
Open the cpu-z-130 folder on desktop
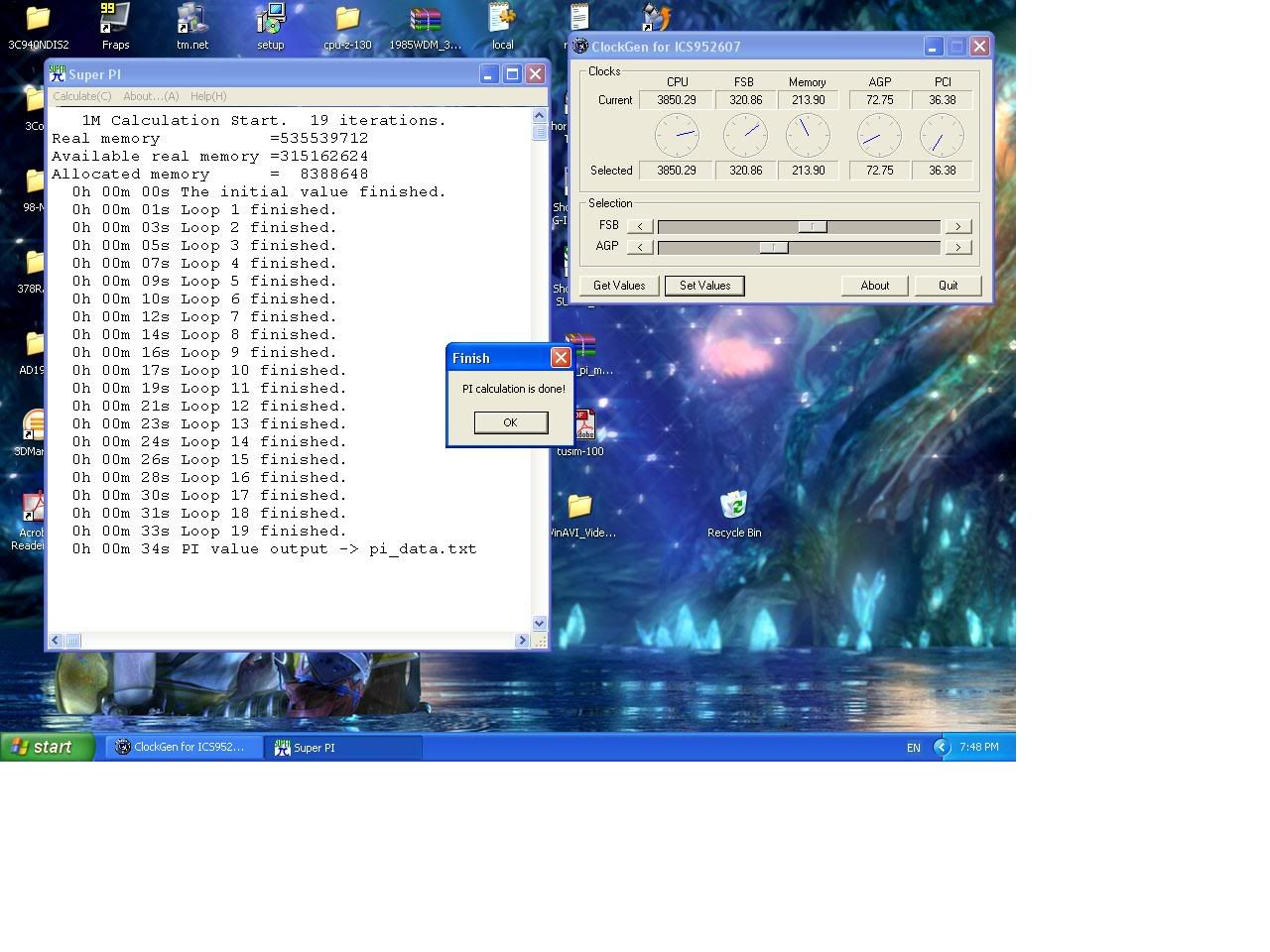pyautogui.click(x=347, y=20)
